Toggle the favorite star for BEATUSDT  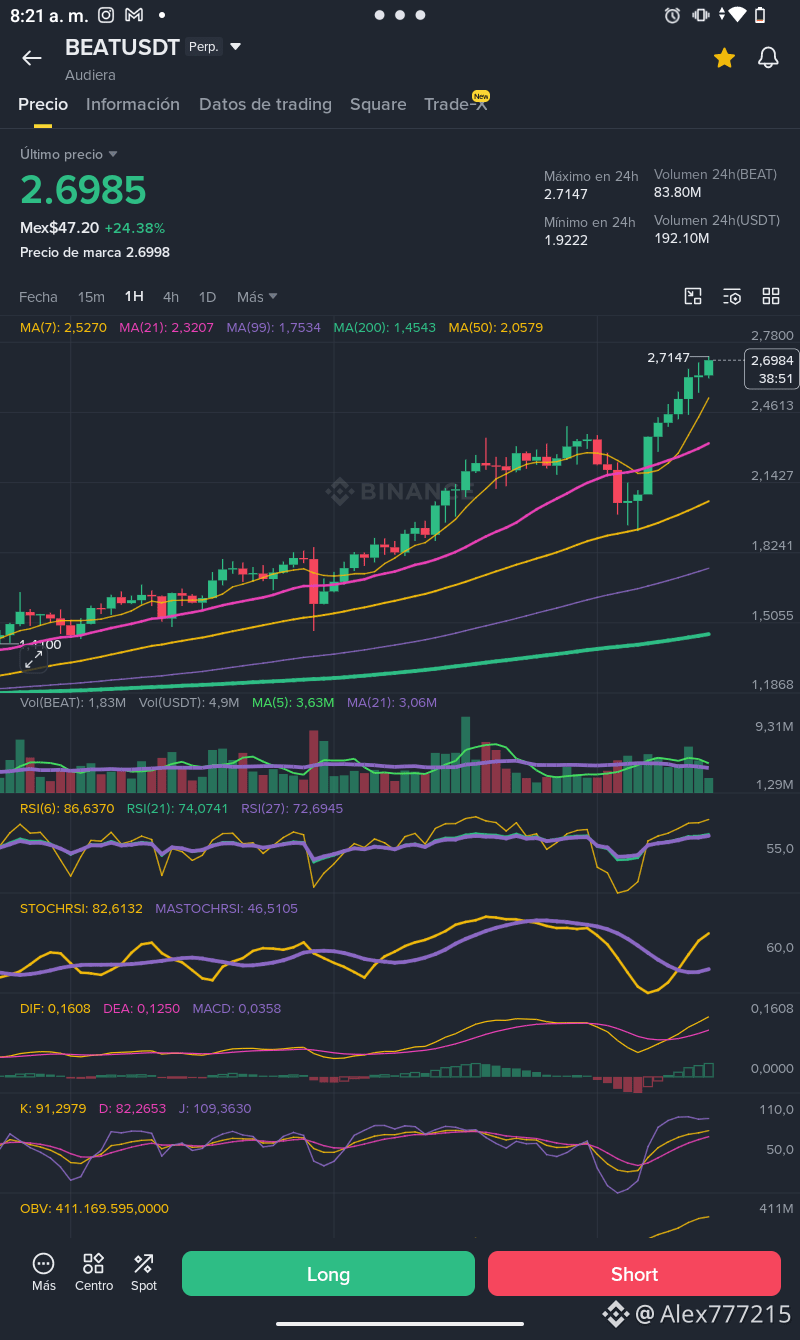click(x=724, y=58)
